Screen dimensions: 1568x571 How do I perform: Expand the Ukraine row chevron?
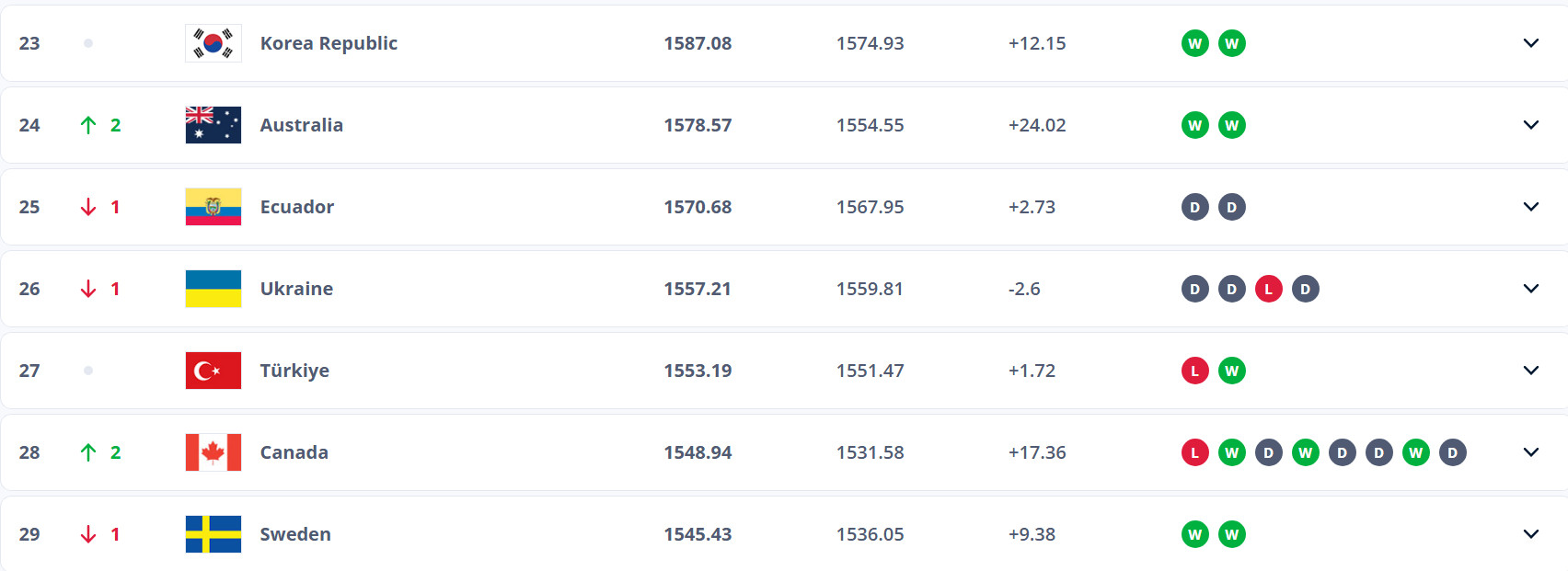click(x=1531, y=289)
